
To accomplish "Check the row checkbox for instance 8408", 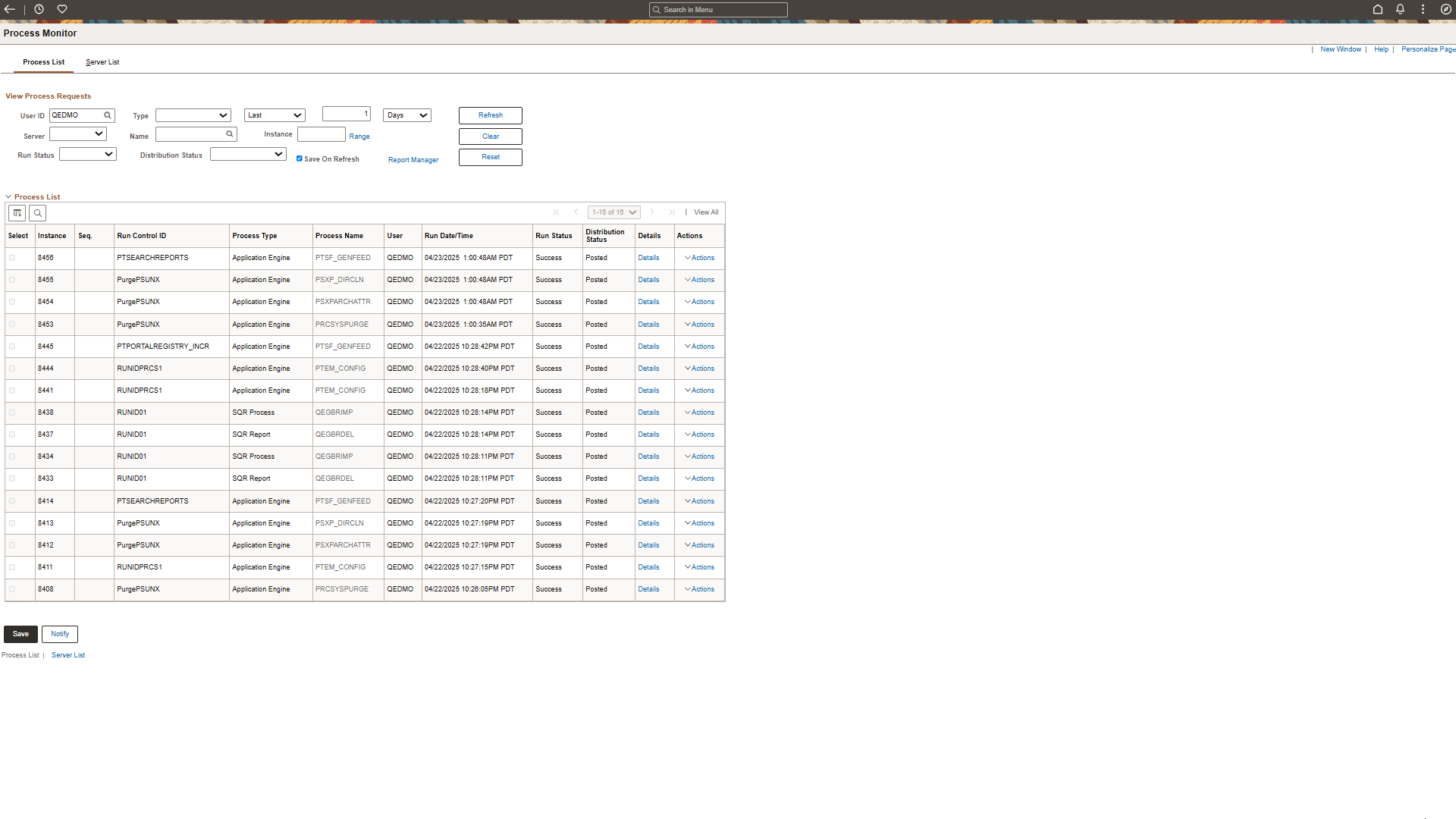I will click(13, 589).
